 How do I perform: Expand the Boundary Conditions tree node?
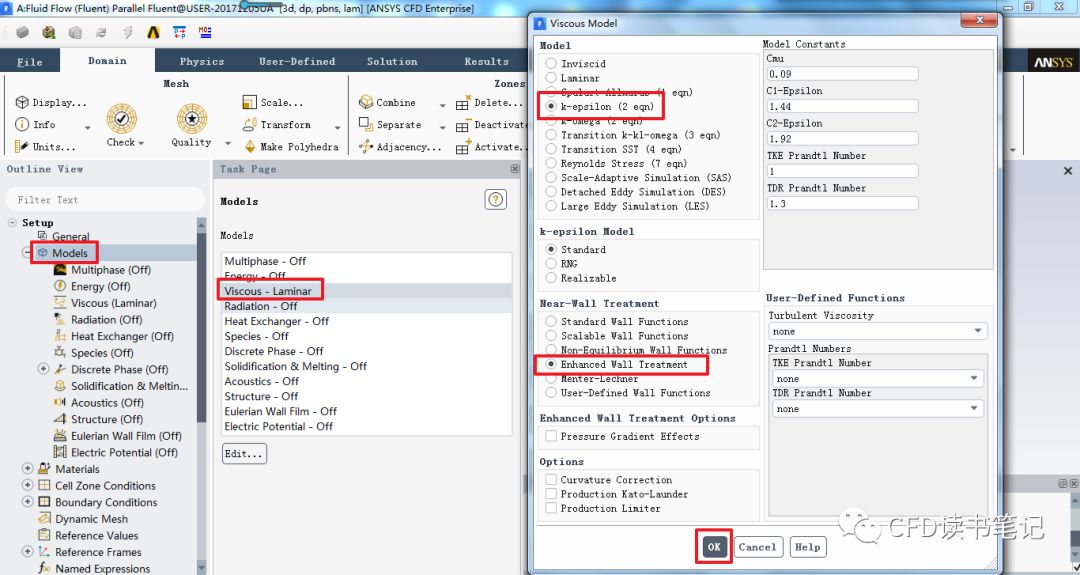click(x=28, y=501)
